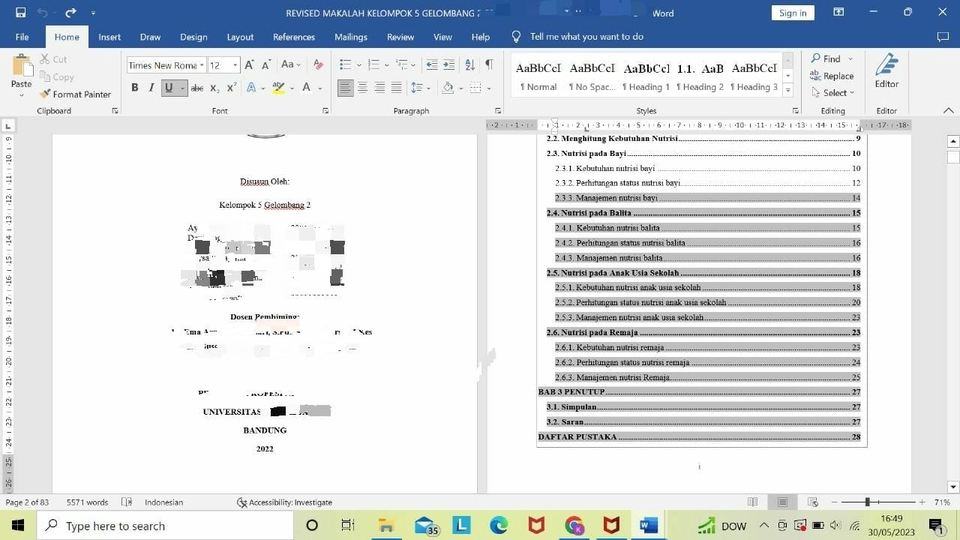This screenshot has height=540, width=960.
Task: Open File Explorer from the taskbar
Action: 386,525
